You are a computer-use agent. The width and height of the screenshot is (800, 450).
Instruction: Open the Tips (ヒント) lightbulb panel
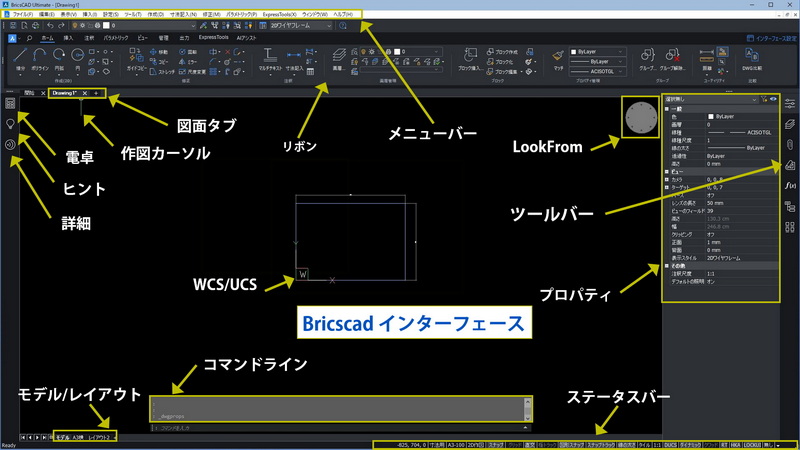coord(10,124)
